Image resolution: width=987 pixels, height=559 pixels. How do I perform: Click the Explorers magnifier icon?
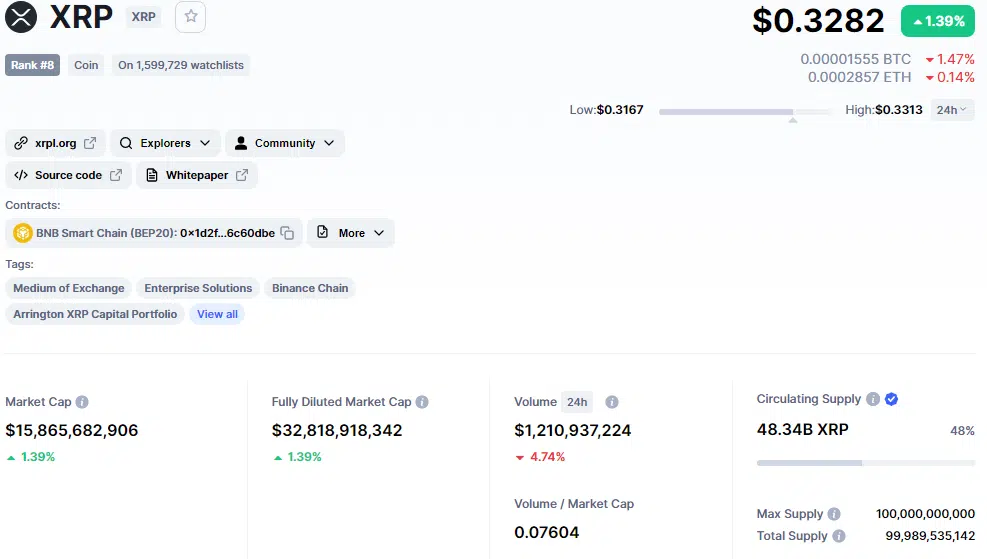click(126, 143)
